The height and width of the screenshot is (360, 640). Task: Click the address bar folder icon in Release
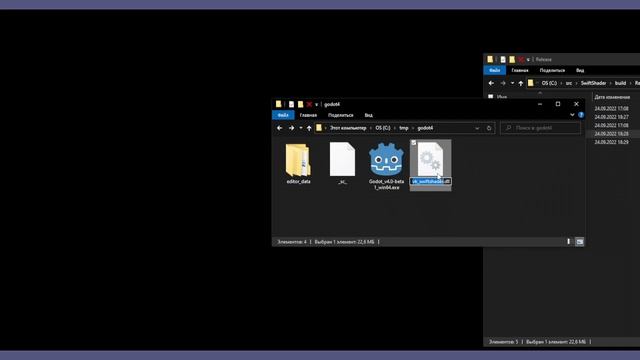click(531, 83)
